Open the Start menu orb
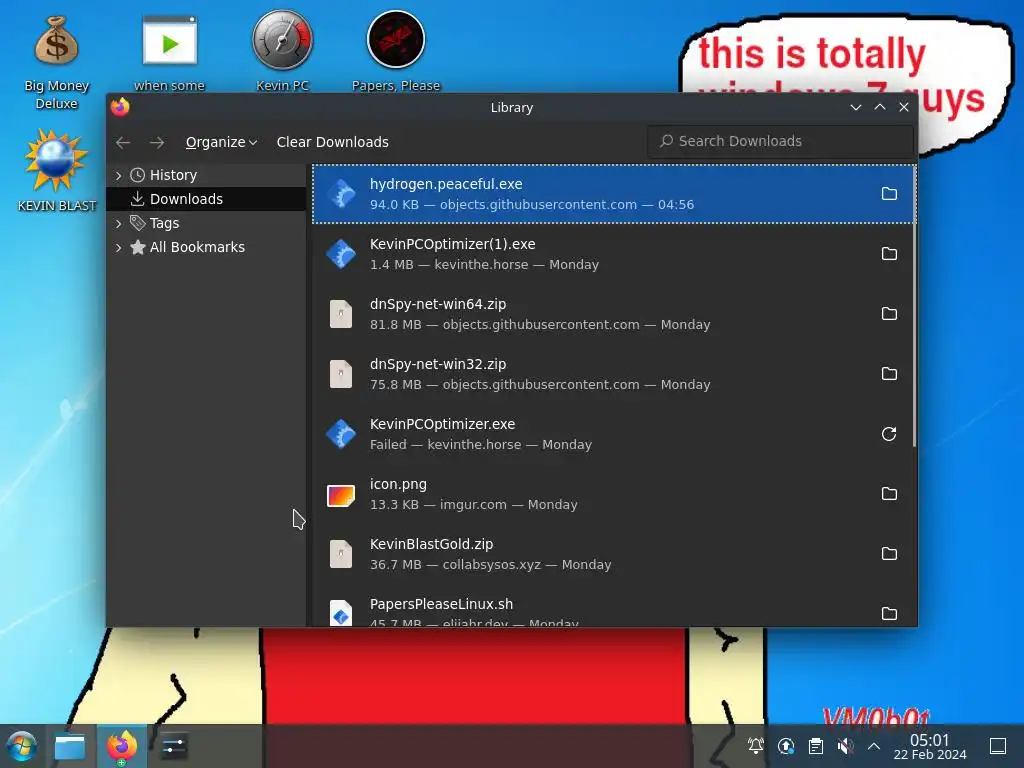This screenshot has width=1024, height=768. pyautogui.click(x=22, y=746)
